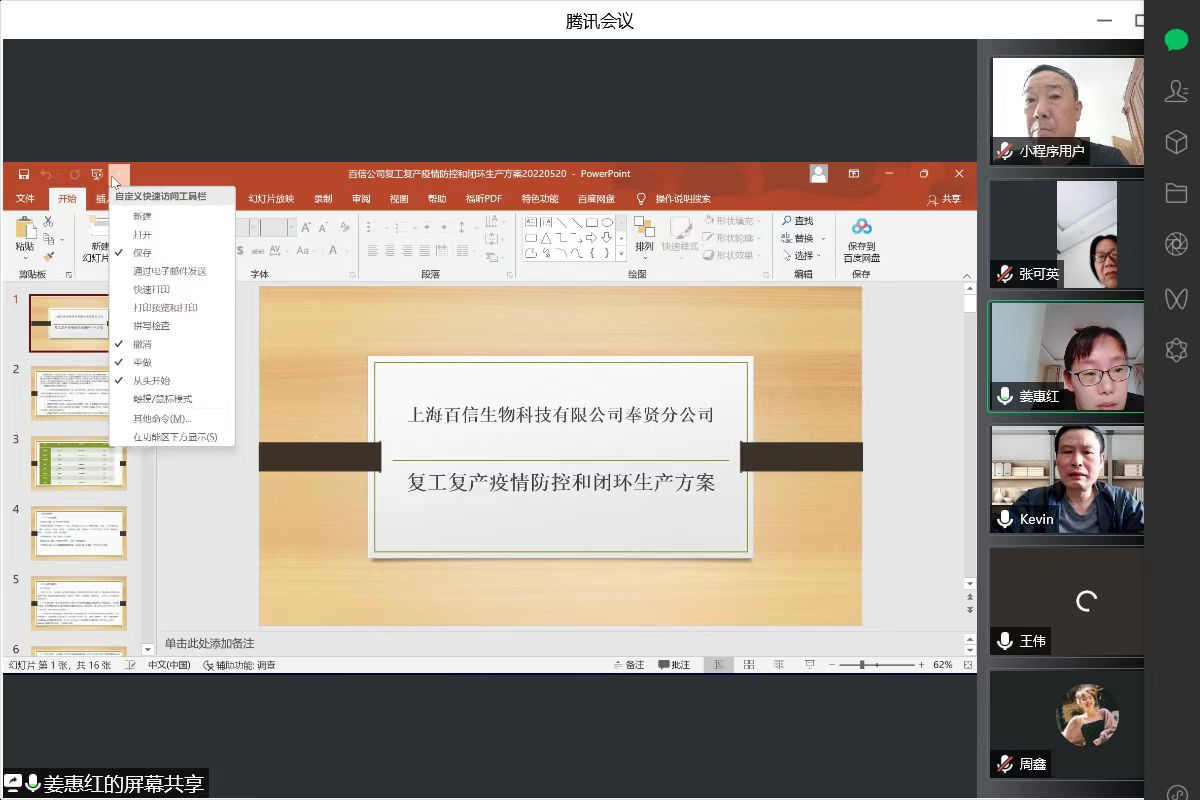Click the Format Painter brush icon
The image size is (1200, 800).
(47, 256)
